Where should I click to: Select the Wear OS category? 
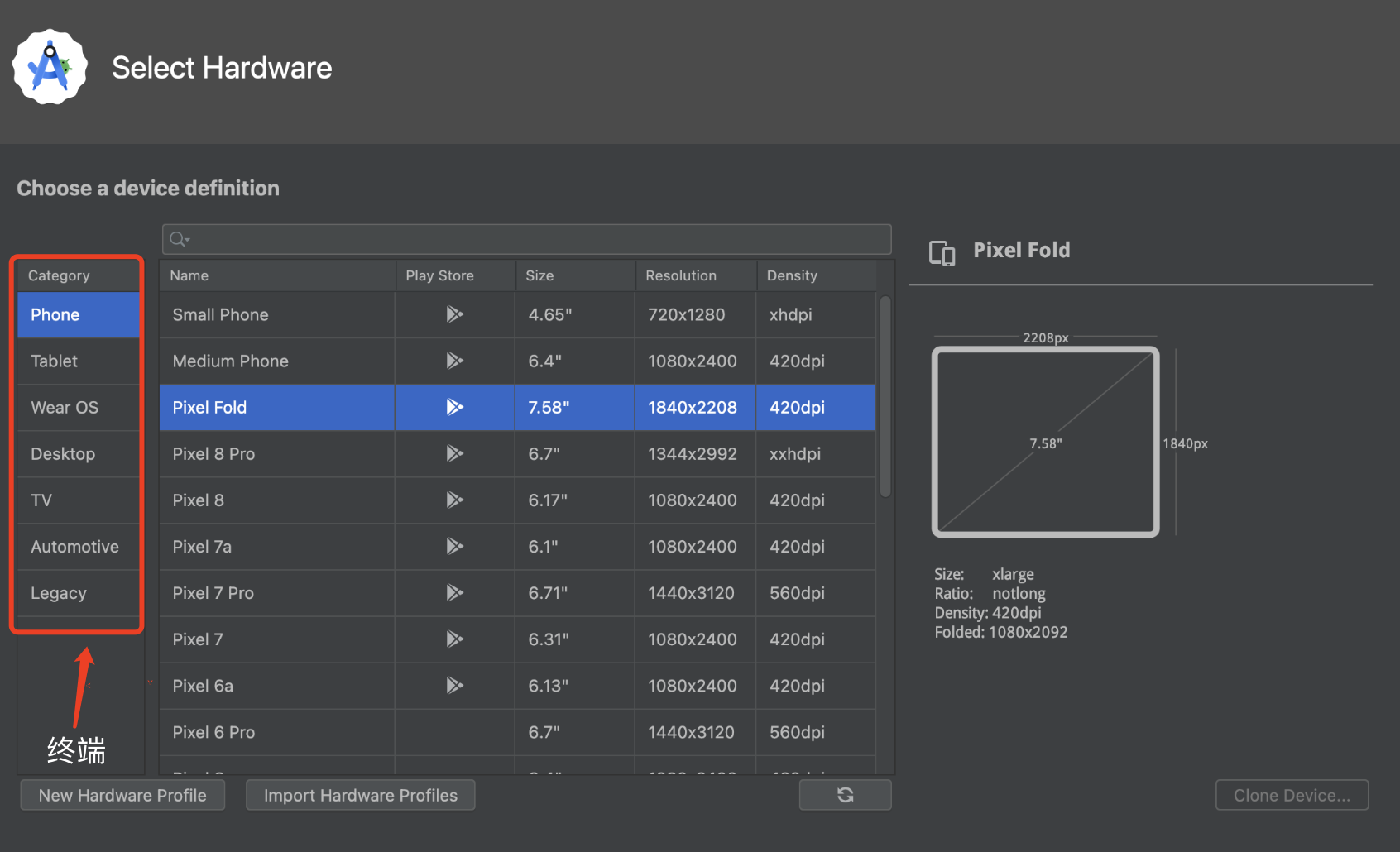coord(79,407)
